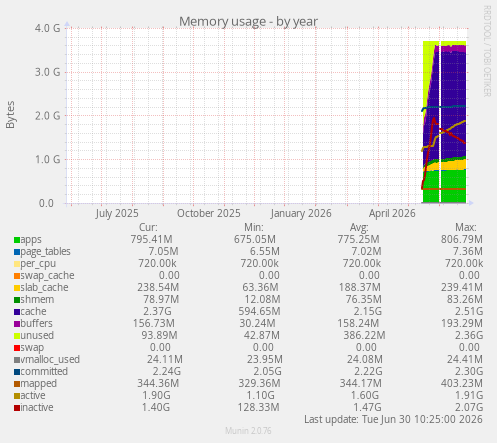
Task: Click the '4.0 G' axis label
Action: click(48, 28)
